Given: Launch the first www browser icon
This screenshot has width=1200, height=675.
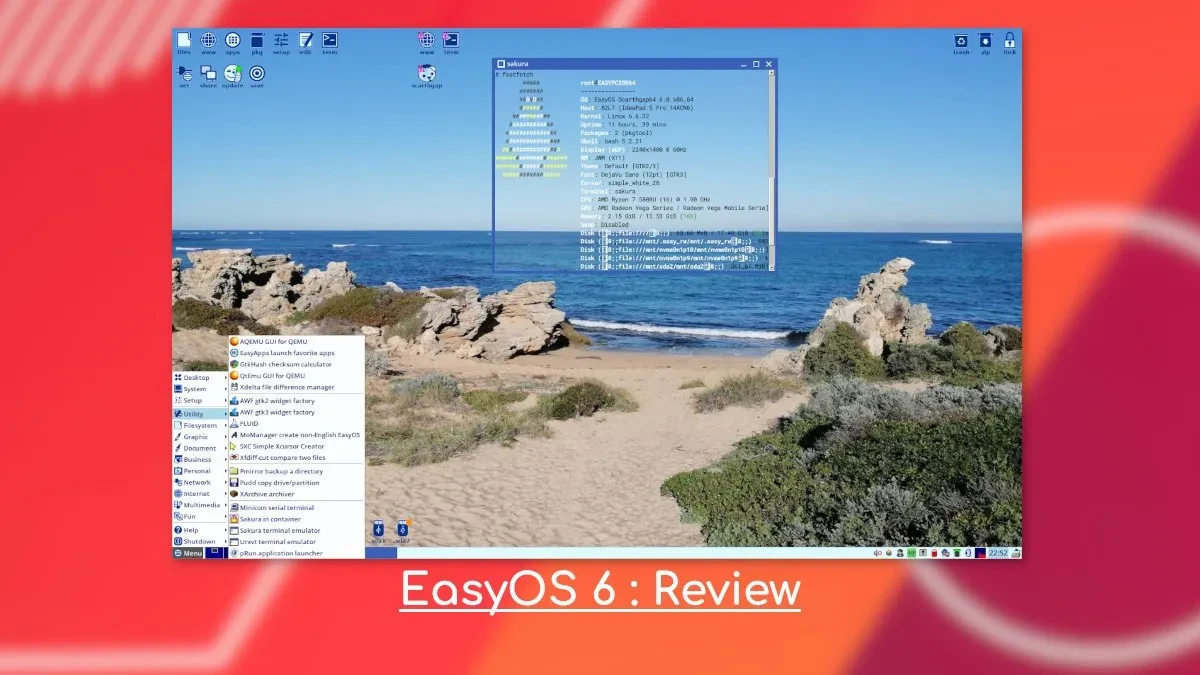Looking at the screenshot, I should point(208,41).
